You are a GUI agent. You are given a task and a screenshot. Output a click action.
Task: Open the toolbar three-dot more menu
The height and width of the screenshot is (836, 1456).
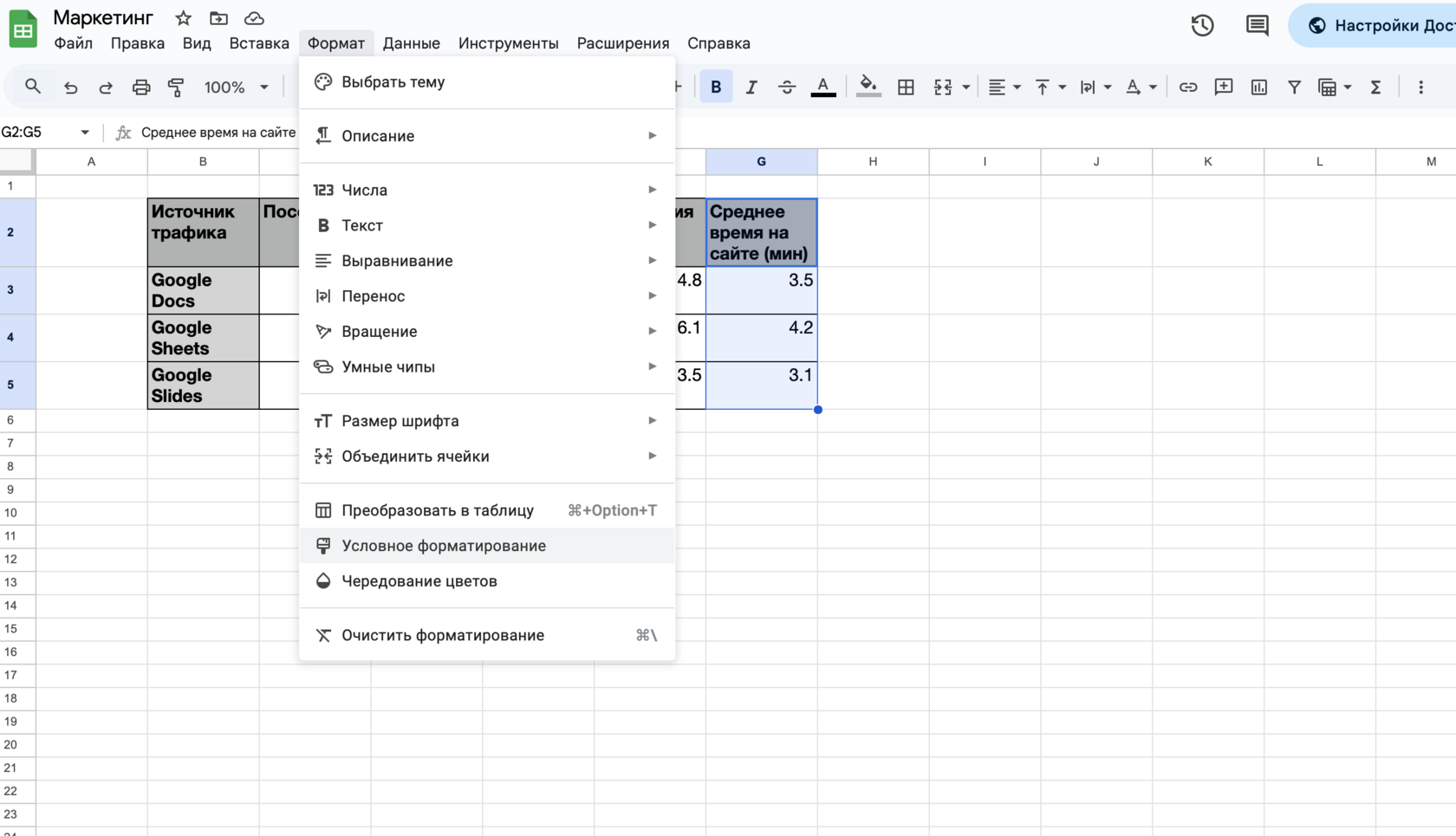1420,87
